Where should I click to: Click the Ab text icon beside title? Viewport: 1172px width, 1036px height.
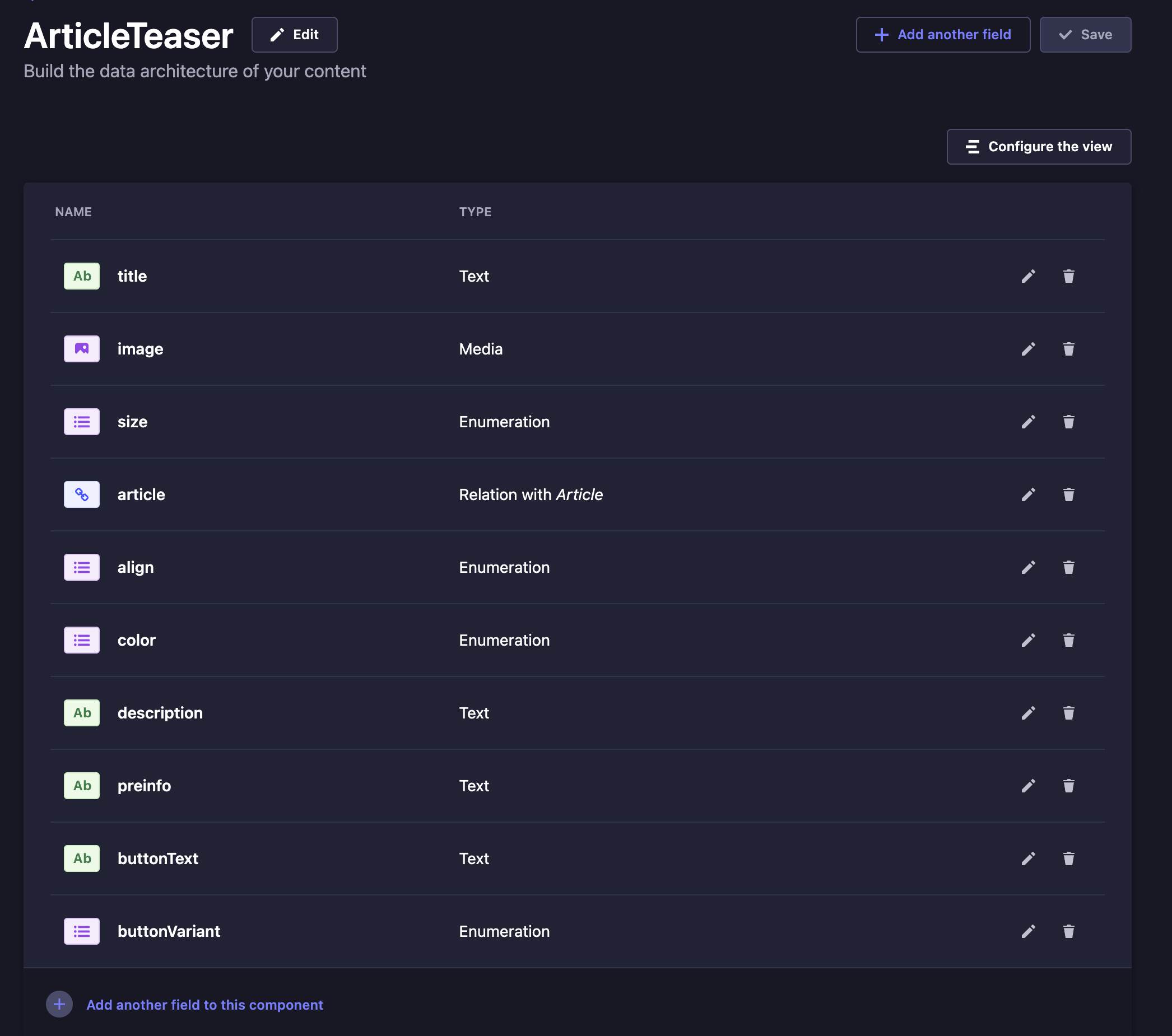click(81, 276)
